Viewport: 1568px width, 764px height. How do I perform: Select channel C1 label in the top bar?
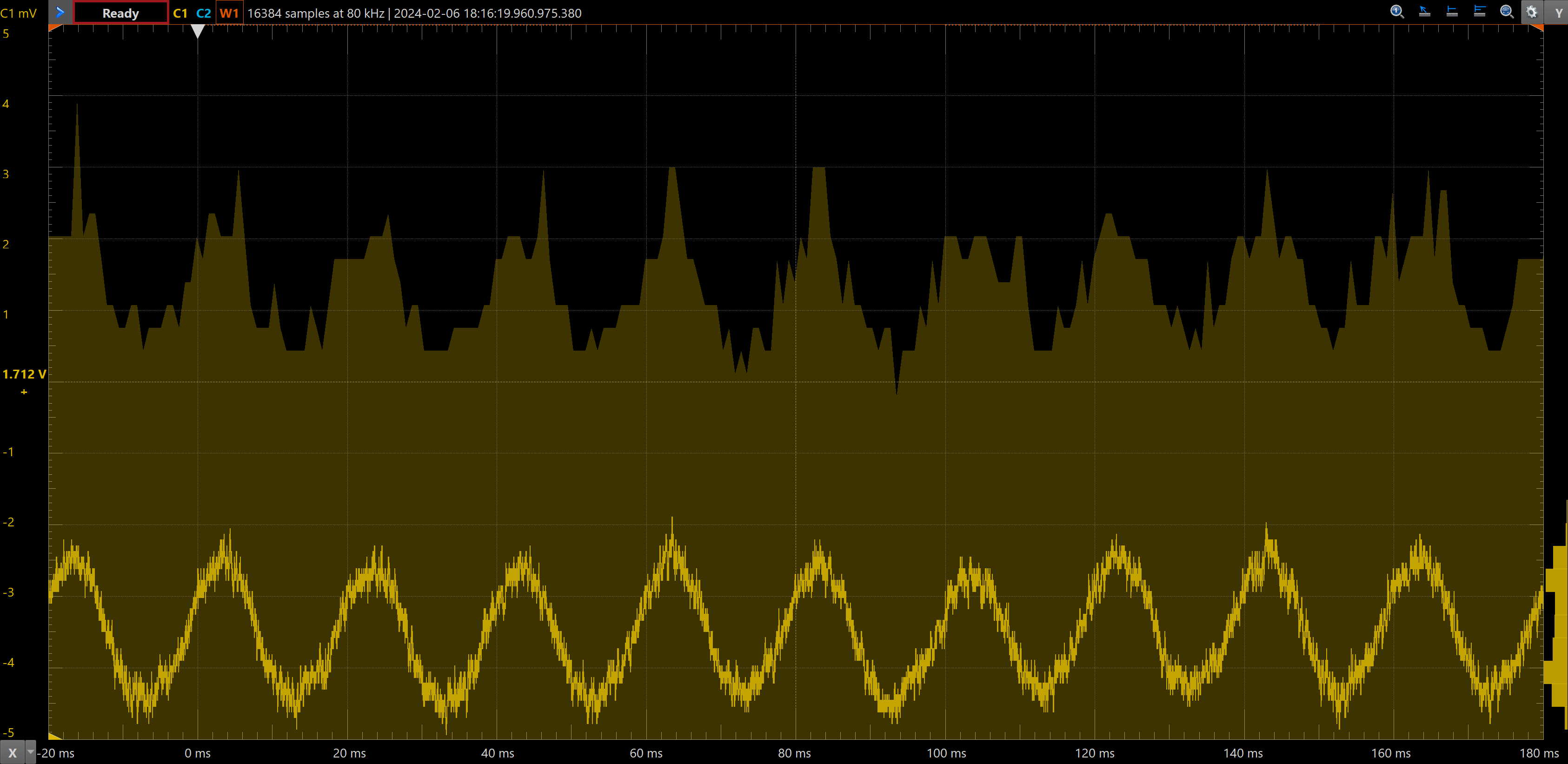click(180, 13)
